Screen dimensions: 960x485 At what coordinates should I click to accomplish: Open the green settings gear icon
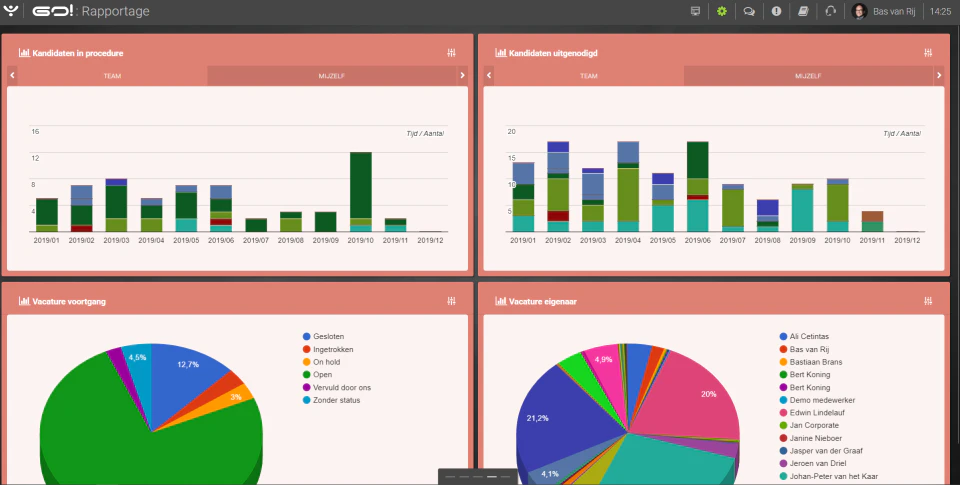722,11
